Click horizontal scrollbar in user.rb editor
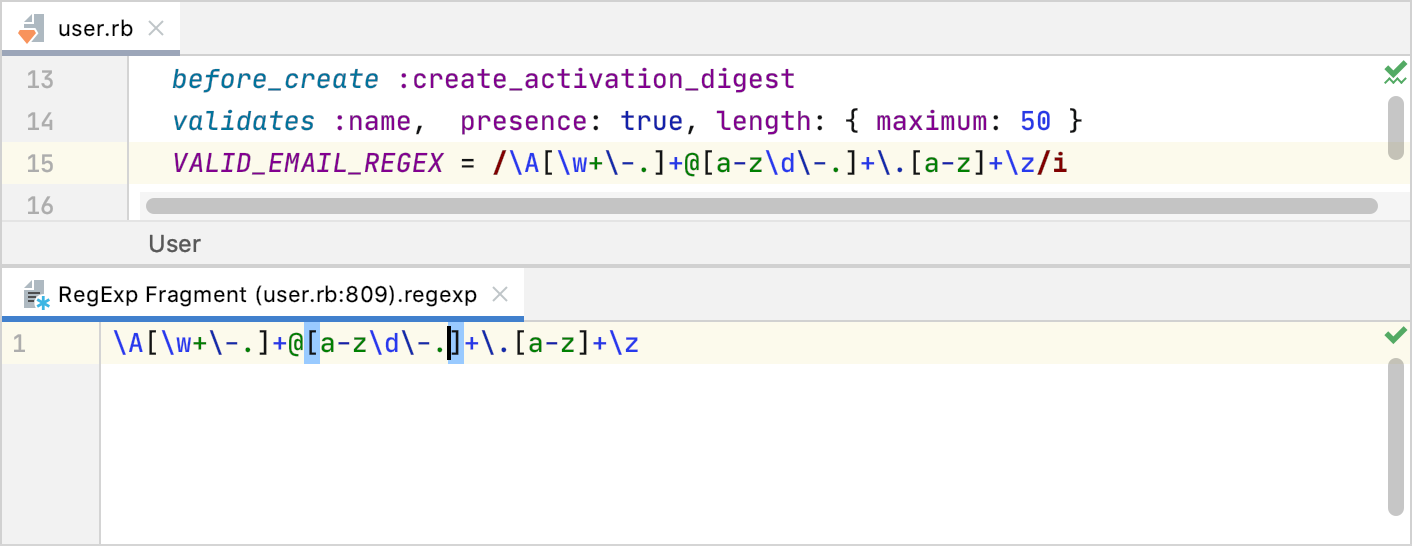This screenshot has width=1412, height=546. [760, 206]
